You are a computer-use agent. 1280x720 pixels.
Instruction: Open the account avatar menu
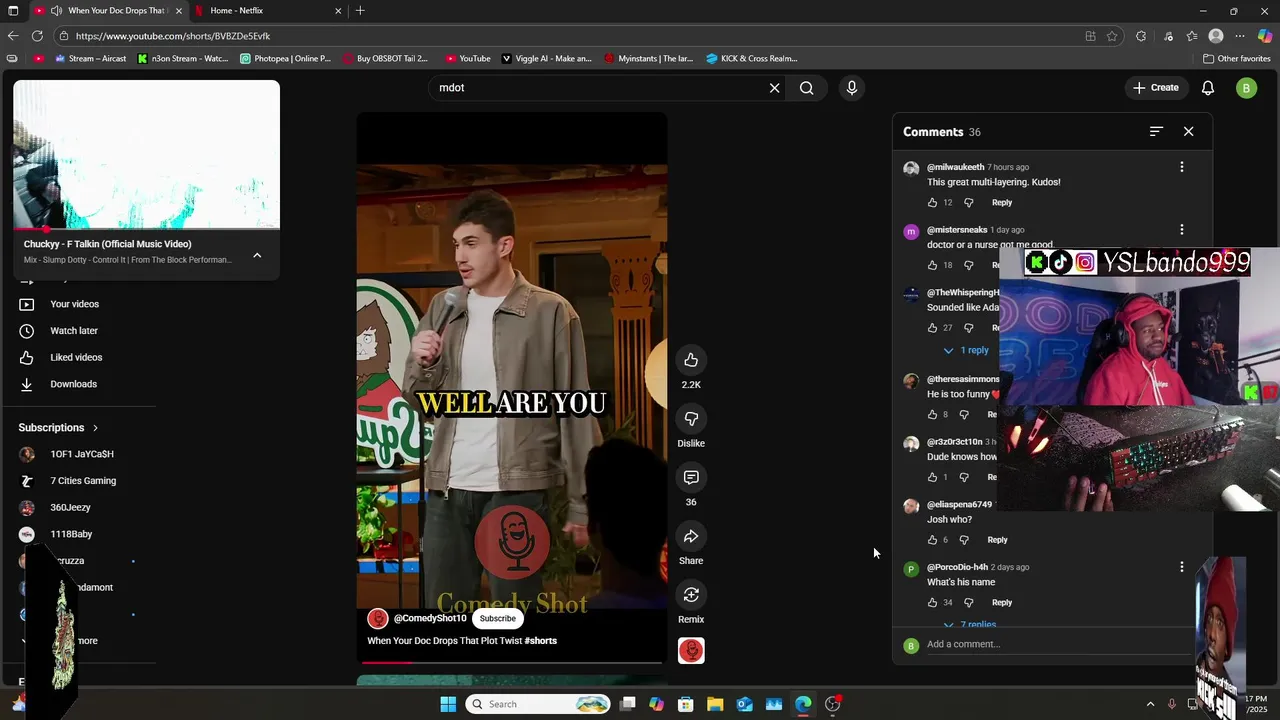pyautogui.click(x=1246, y=88)
